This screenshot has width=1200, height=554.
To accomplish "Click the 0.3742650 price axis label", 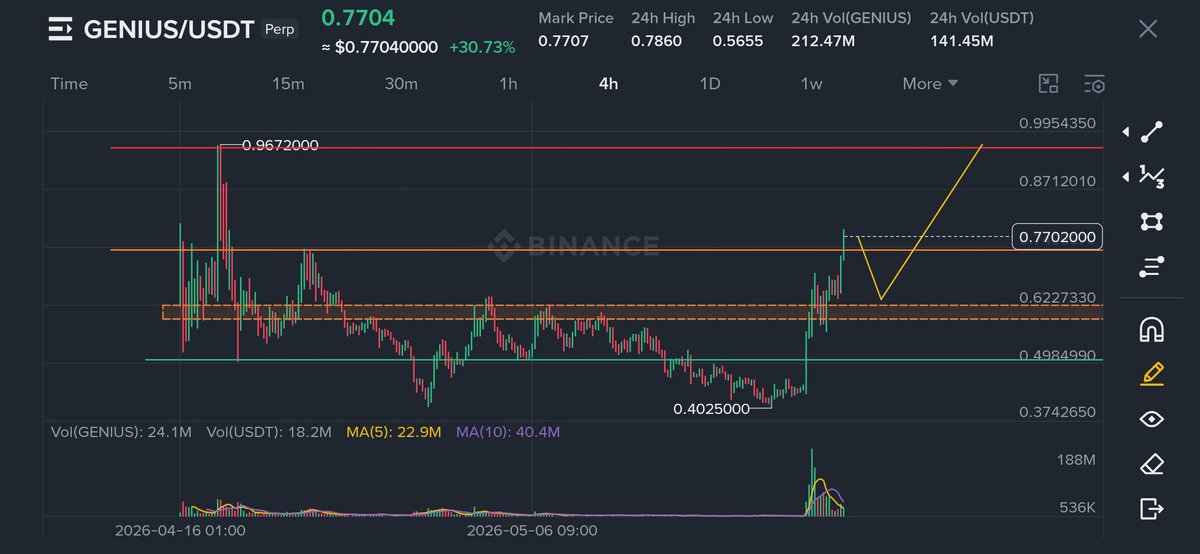I will 1059,412.
